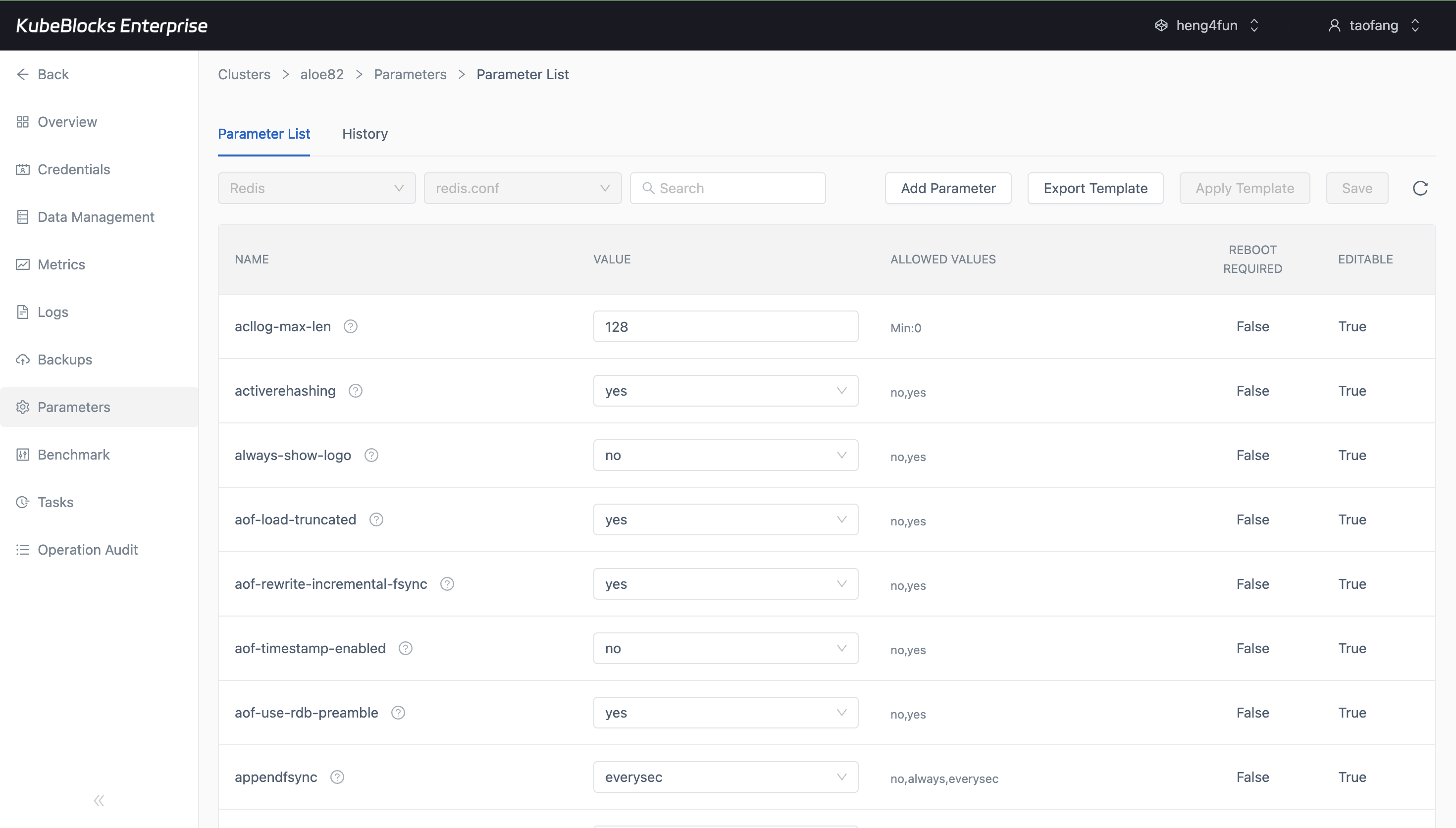
Task: Open the Operation Audit section
Action: coord(88,549)
